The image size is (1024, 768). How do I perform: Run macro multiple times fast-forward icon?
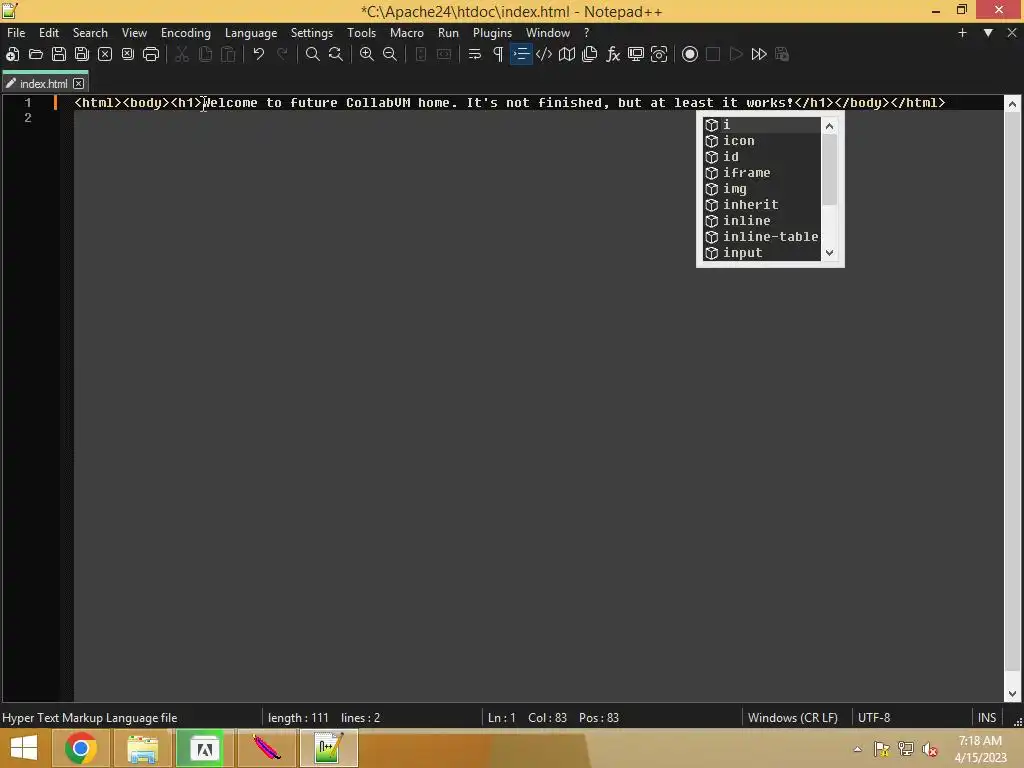coord(759,54)
